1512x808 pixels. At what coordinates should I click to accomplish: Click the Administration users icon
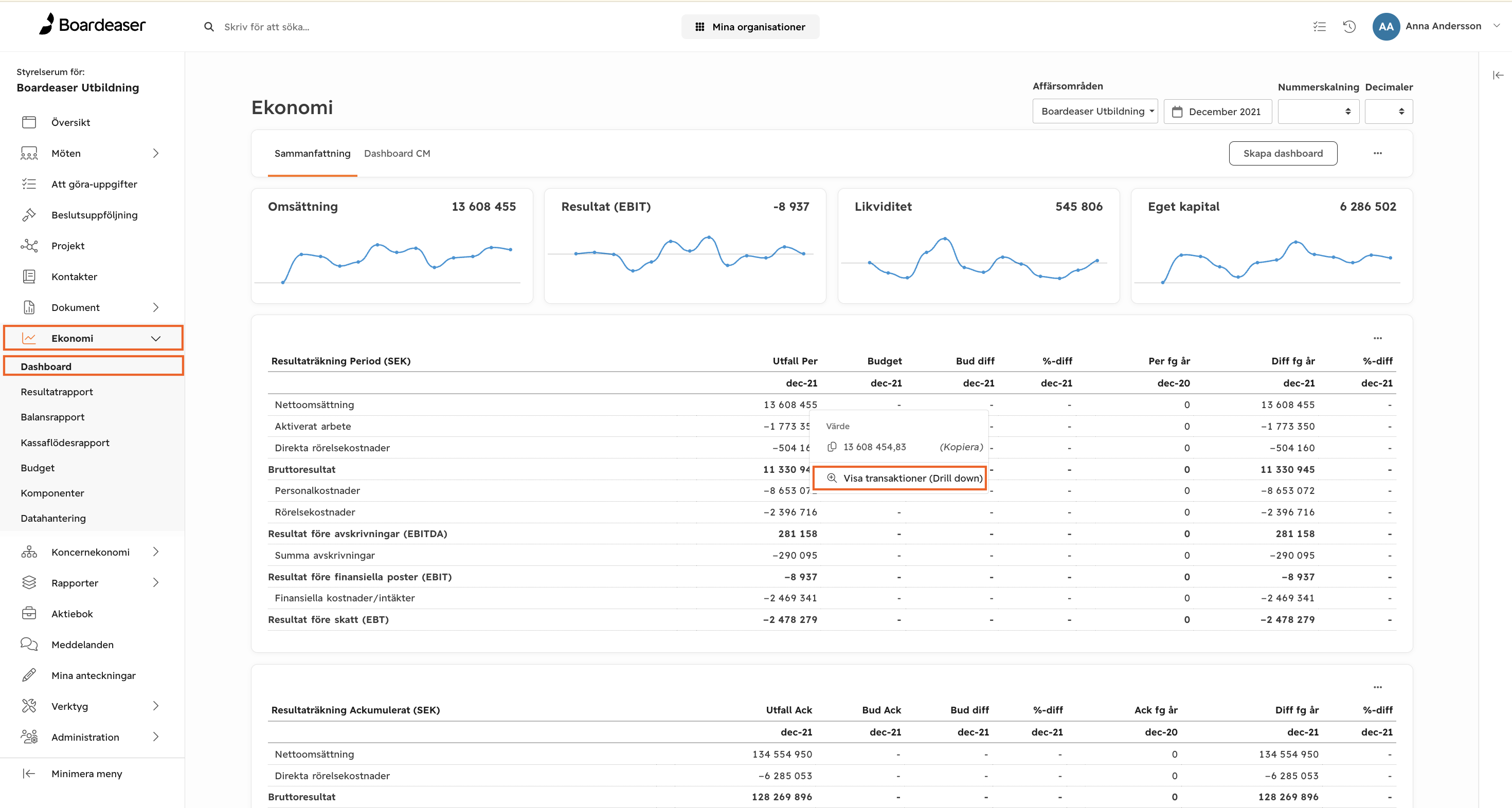pyautogui.click(x=29, y=737)
